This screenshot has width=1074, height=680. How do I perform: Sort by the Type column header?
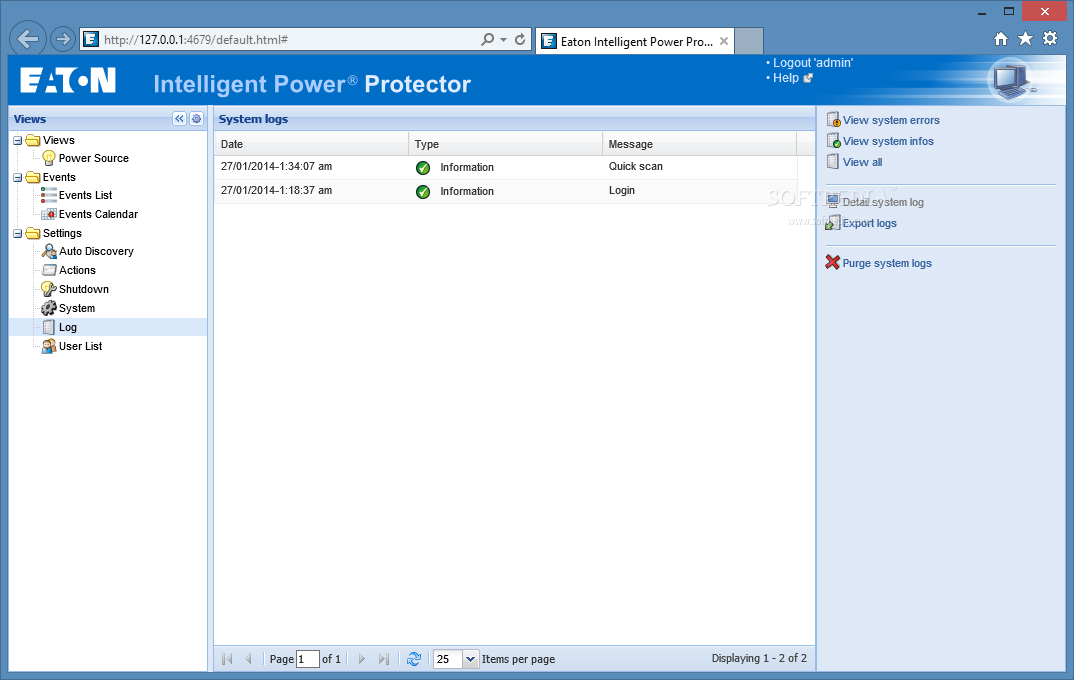(505, 144)
